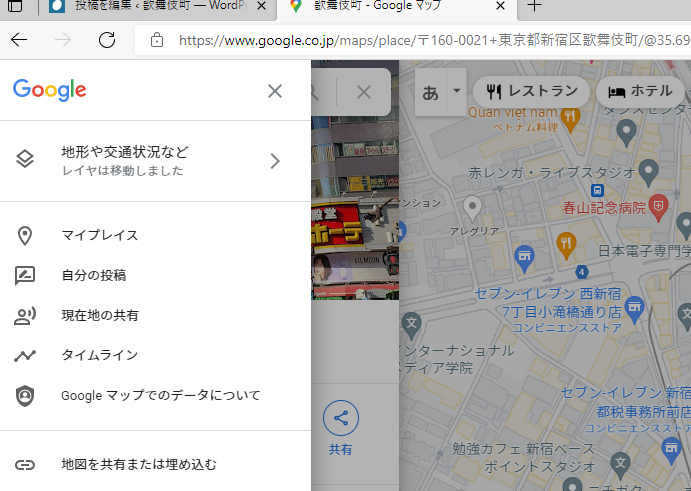Clear the search box with the X
The height and width of the screenshot is (491, 691).
click(364, 92)
